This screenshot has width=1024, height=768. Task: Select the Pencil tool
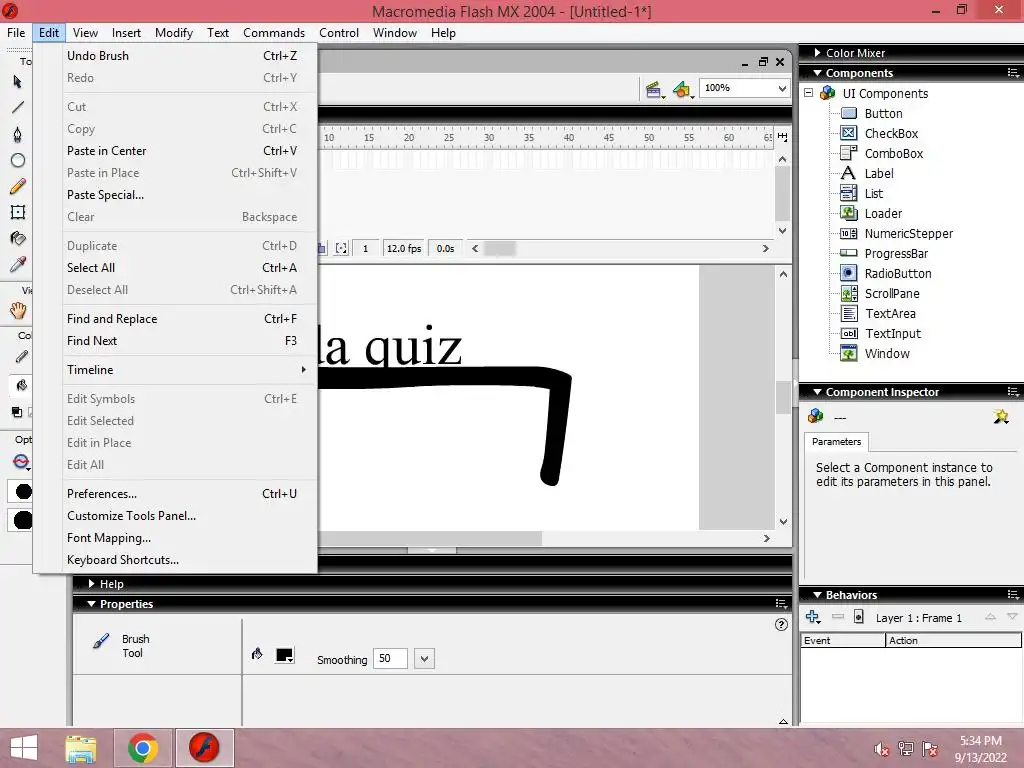(18, 187)
